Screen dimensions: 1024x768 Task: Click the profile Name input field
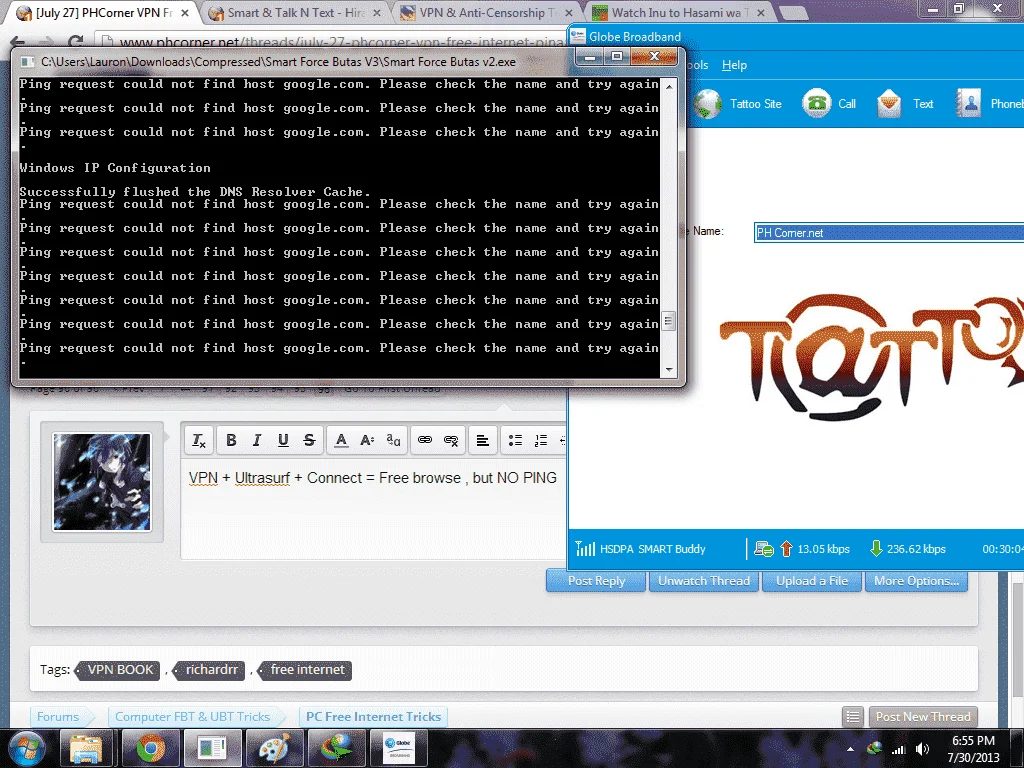889,232
